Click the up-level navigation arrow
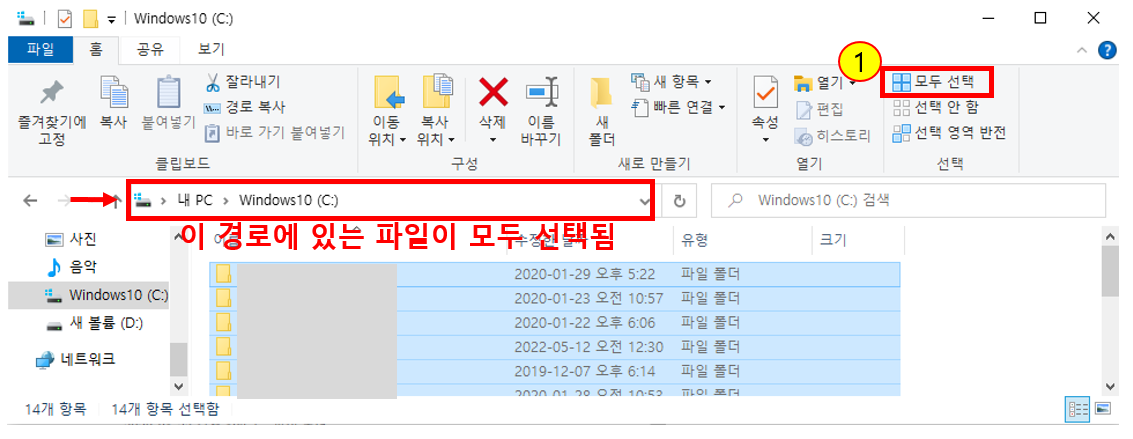 115,201
